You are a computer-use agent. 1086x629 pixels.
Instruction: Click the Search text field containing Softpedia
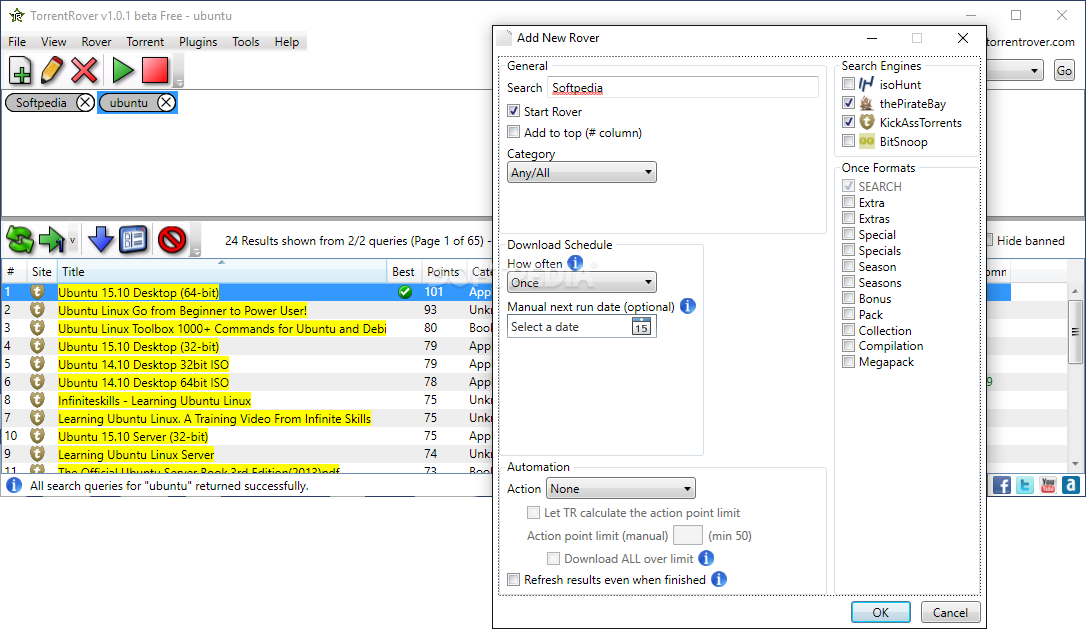[x=683, y=87]
